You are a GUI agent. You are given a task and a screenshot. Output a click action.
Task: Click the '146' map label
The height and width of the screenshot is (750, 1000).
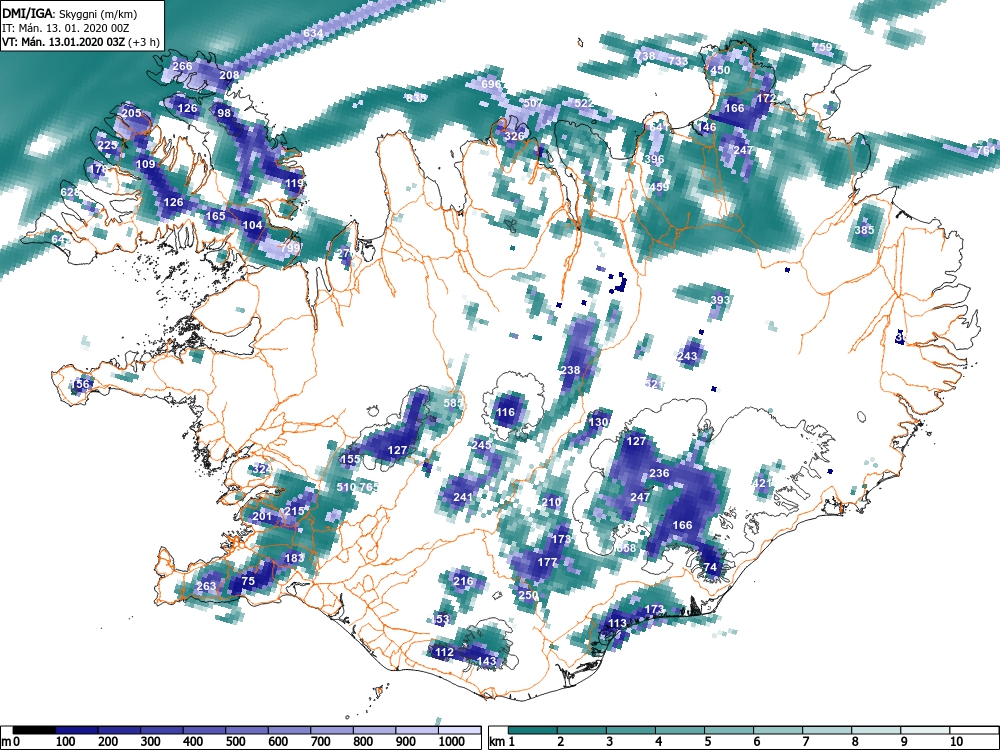[x=706, y=127]
